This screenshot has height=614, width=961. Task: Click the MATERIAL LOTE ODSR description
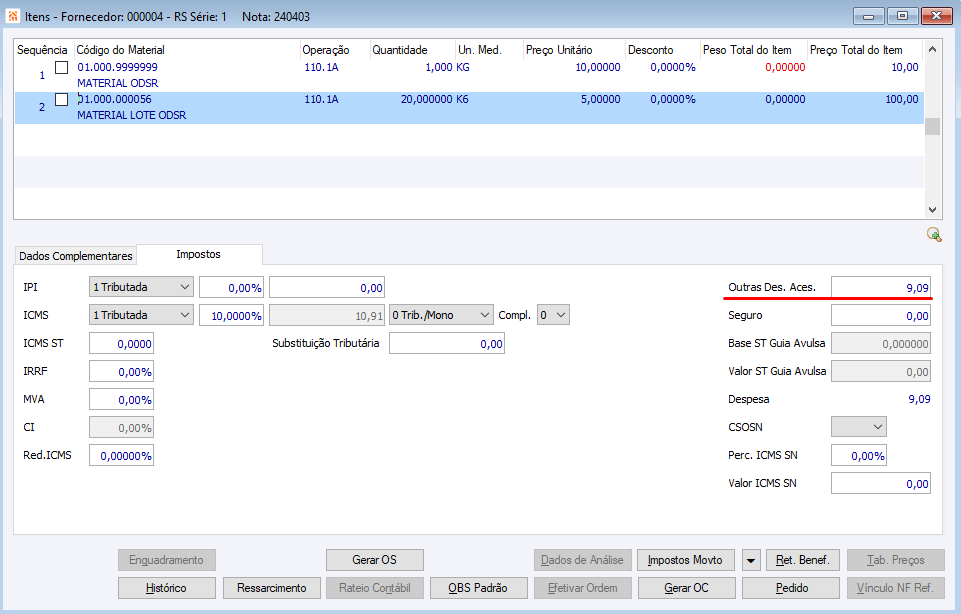point(132,115)
